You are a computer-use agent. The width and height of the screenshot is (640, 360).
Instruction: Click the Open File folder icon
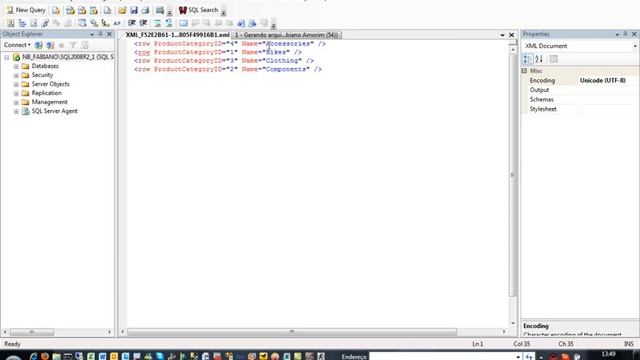coord(122,10)
